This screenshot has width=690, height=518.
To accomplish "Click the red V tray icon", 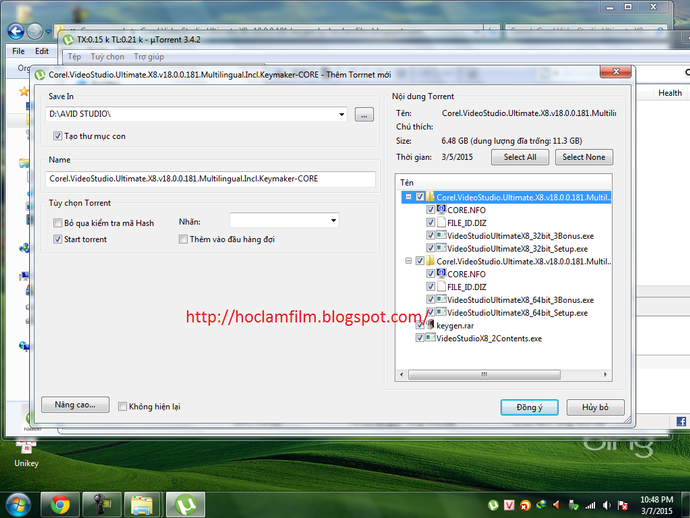I will pos(509,505).
